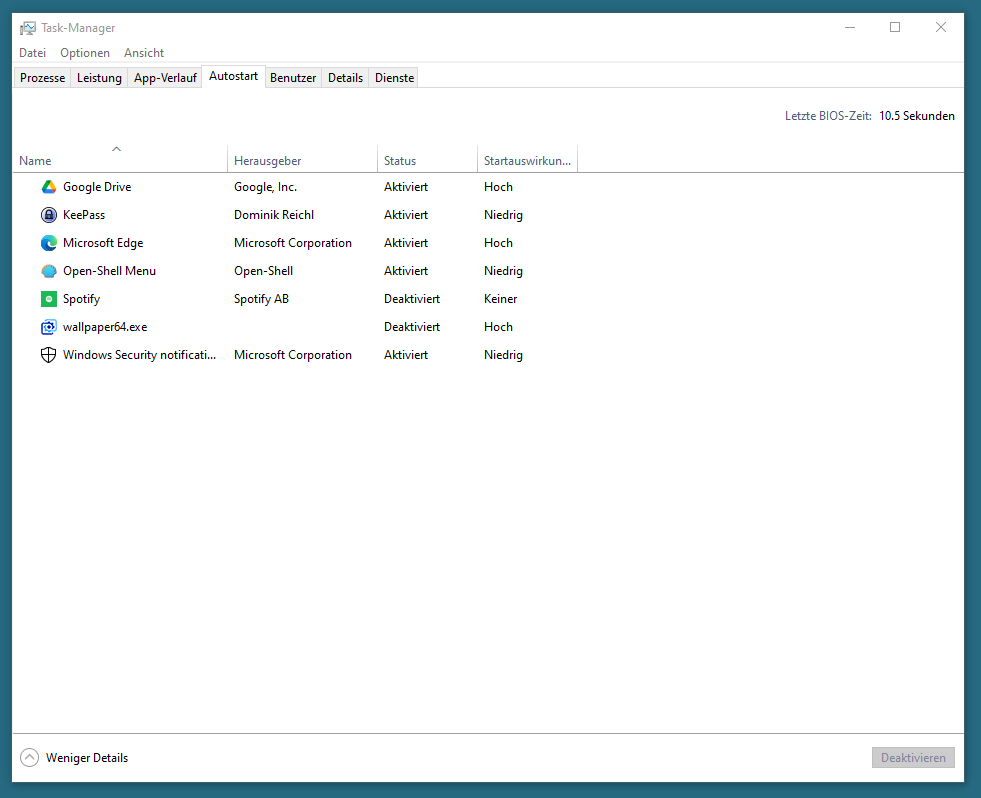Click publisher Spotify AB

tap(261, 299)
